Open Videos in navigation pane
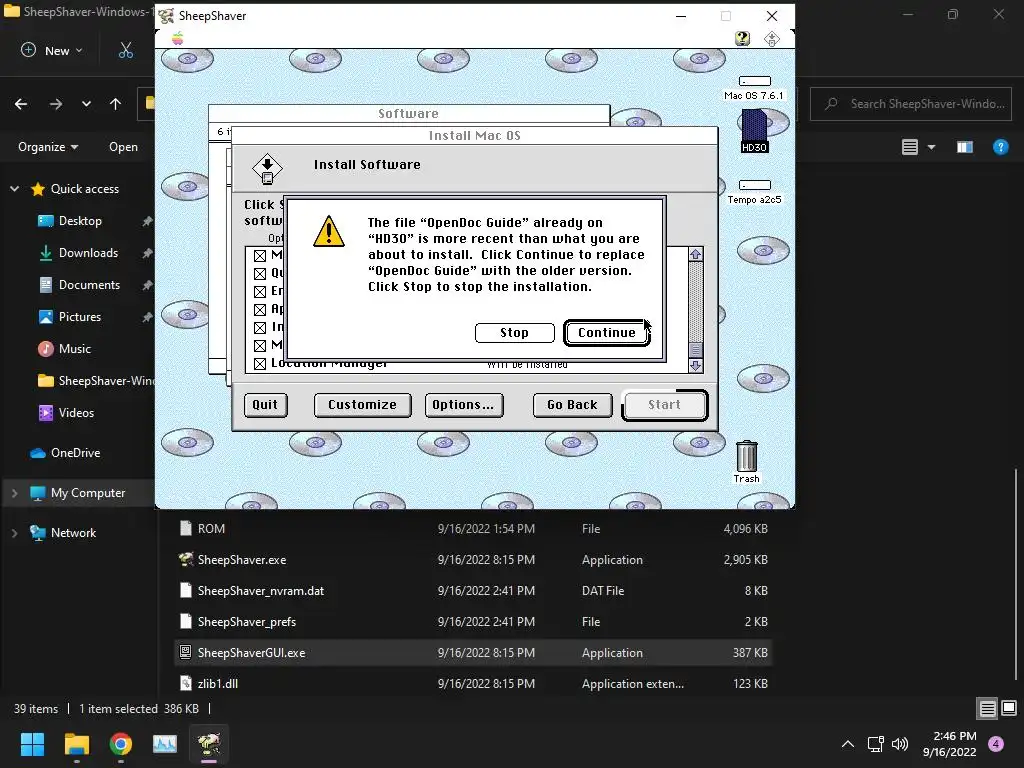The image size is (1024, 768). tap(76, 413)
